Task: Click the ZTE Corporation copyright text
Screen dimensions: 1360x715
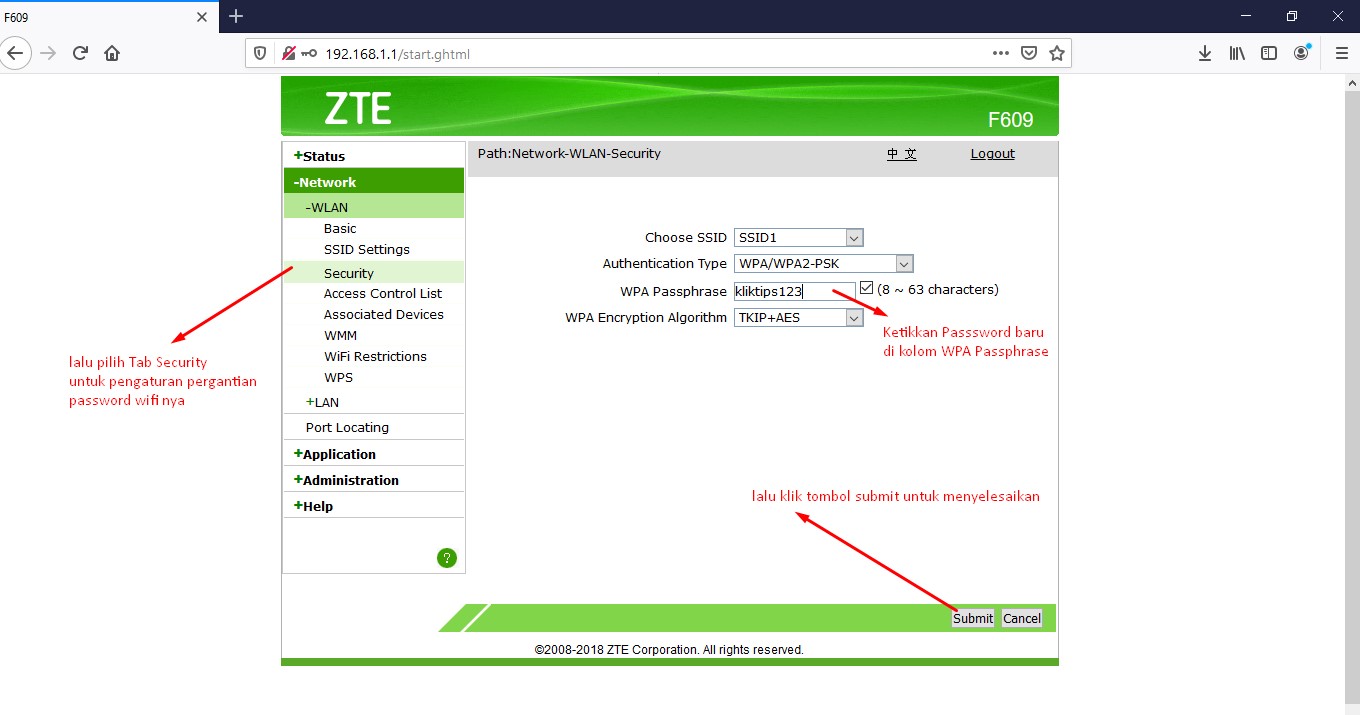Action: tap(669, 650)
